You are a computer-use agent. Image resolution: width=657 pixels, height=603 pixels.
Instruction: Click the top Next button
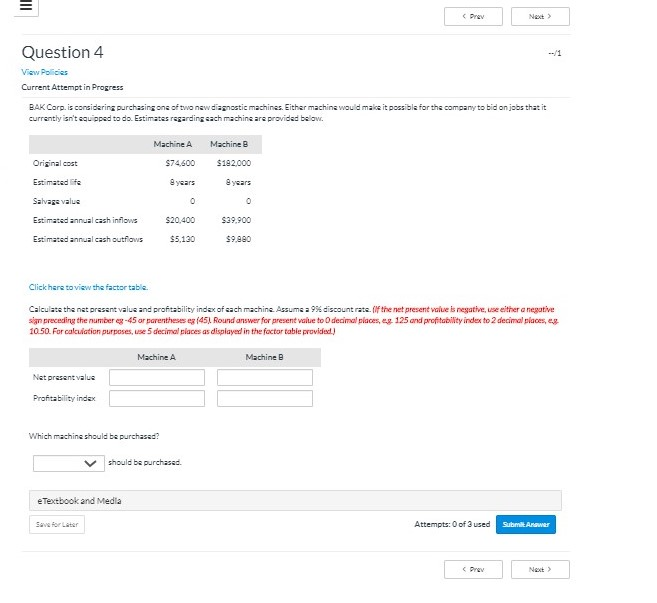point(540,17)
